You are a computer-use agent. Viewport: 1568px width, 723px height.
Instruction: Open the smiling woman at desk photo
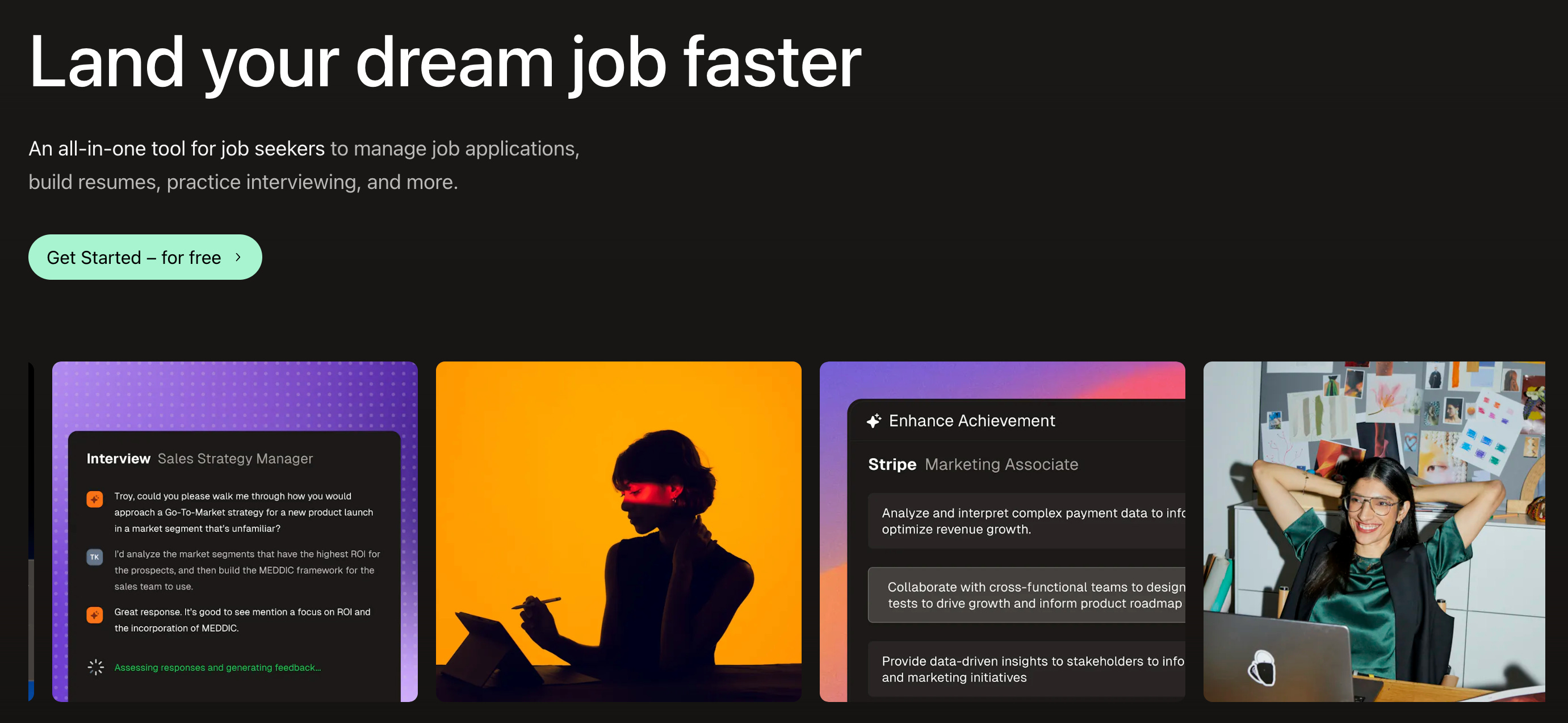(1373, 531)
